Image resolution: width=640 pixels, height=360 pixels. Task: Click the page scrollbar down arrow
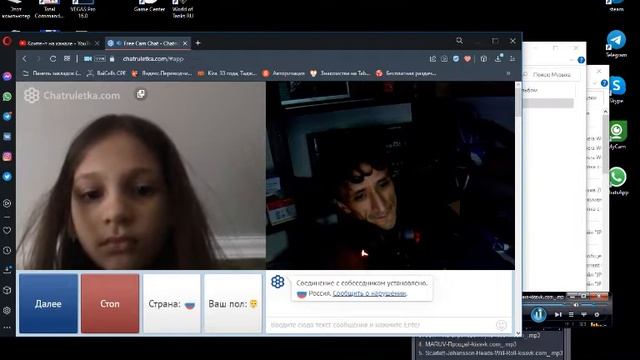tap(518, 333)
